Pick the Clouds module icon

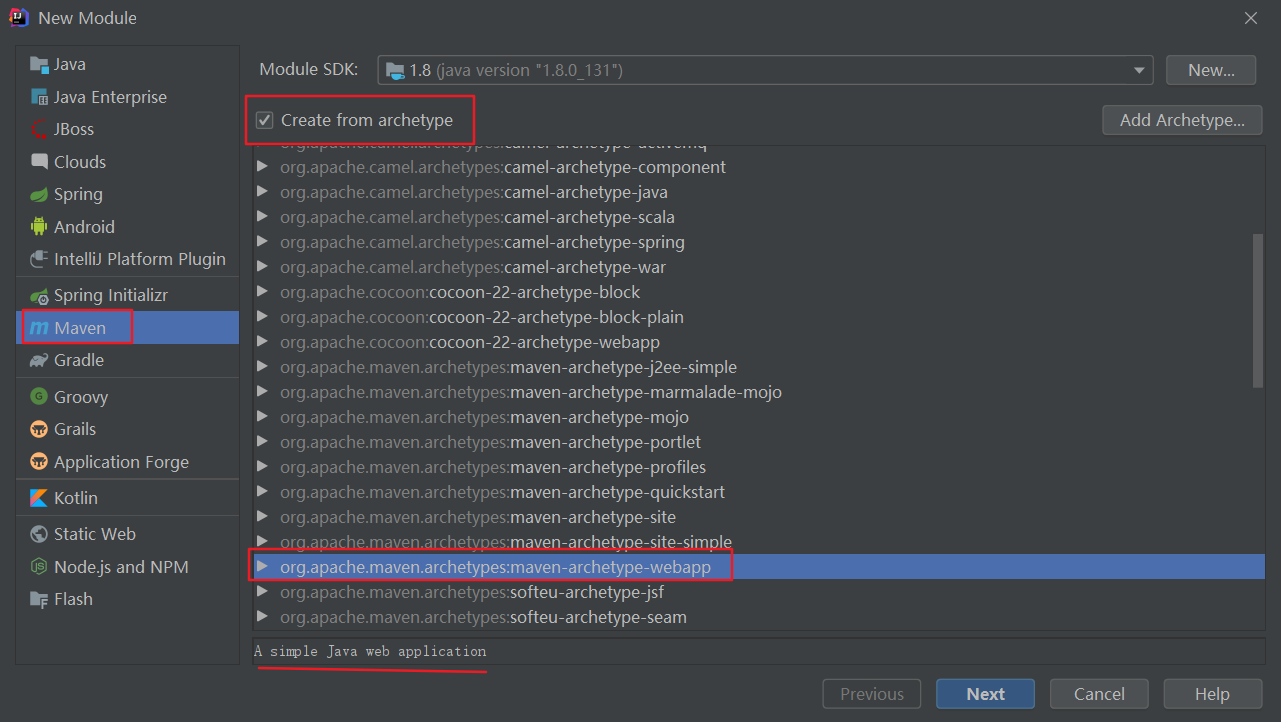pos(39,162)
